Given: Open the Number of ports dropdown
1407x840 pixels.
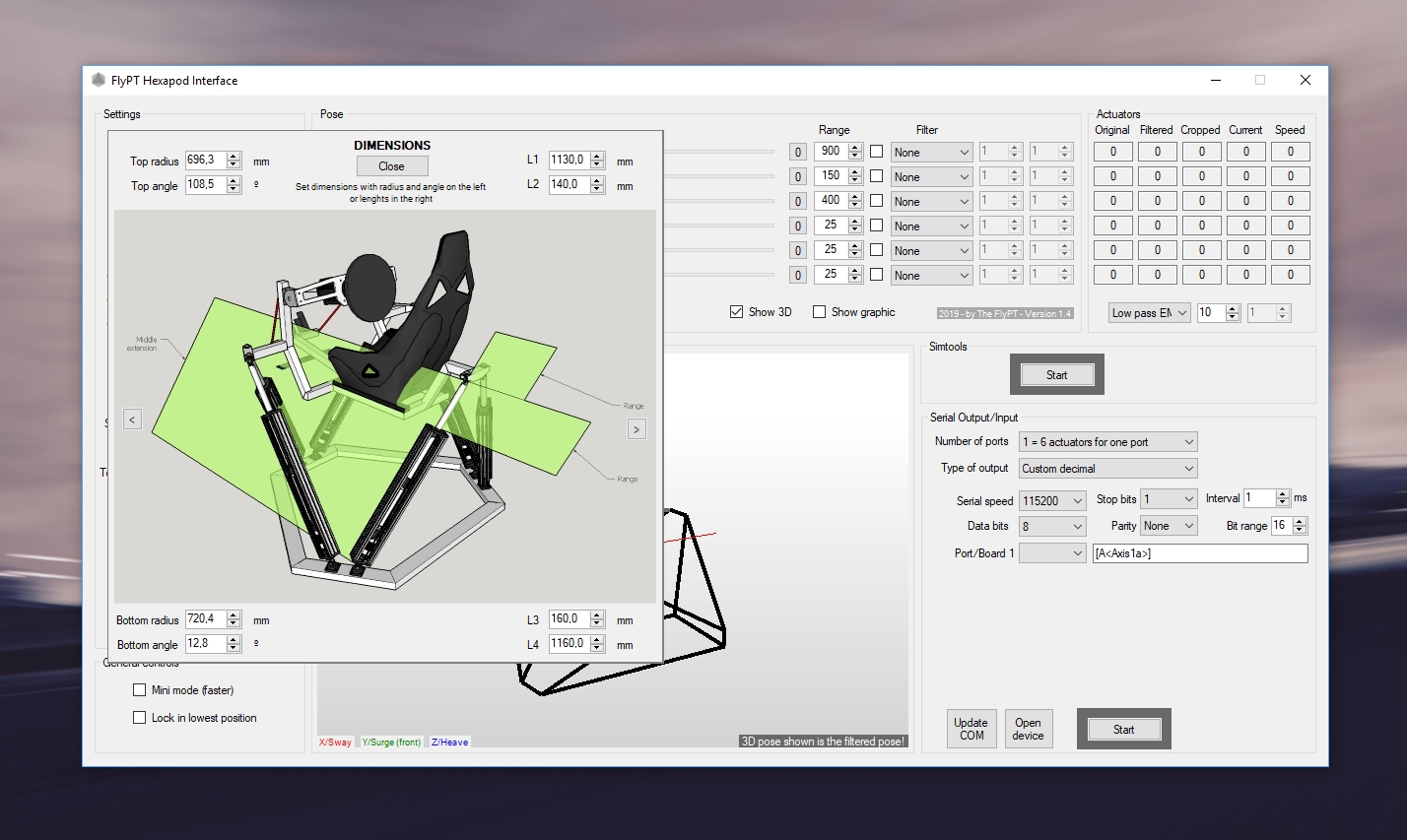Looking at the screenshot, I should click(1107, 442).
